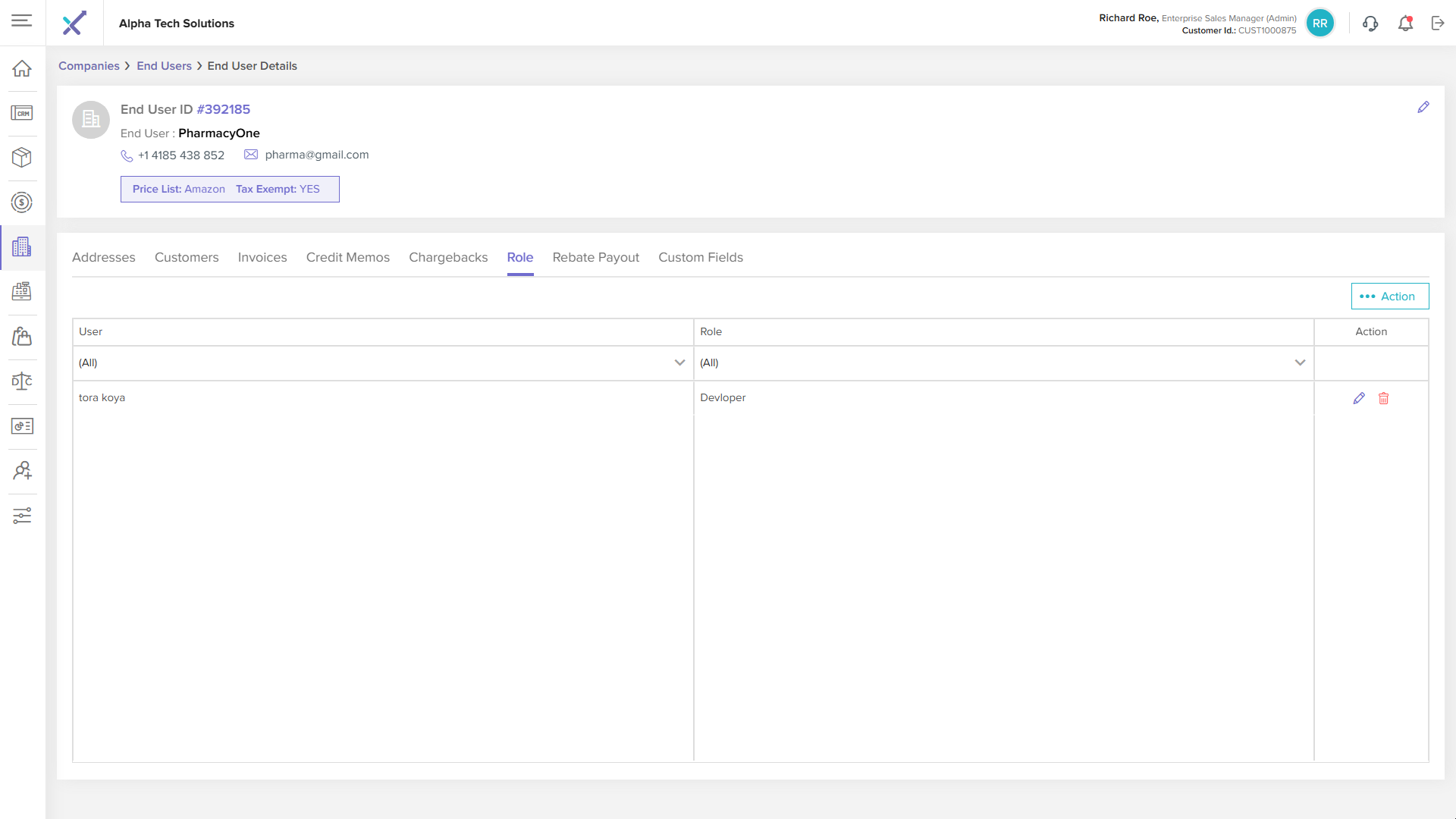Viewport: 1456px width, 819px height.
Task: Delete the tora koya role row
Action: point(1383,398)
